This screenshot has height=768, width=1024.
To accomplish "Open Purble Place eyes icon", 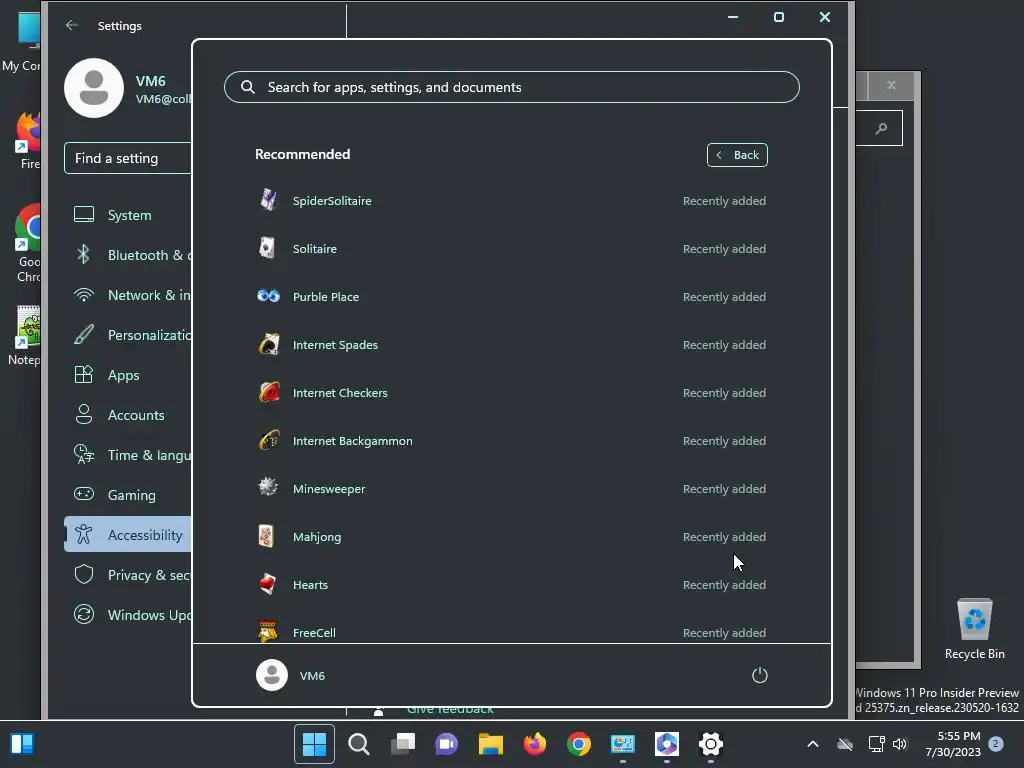I will click(x=268, y=296).
